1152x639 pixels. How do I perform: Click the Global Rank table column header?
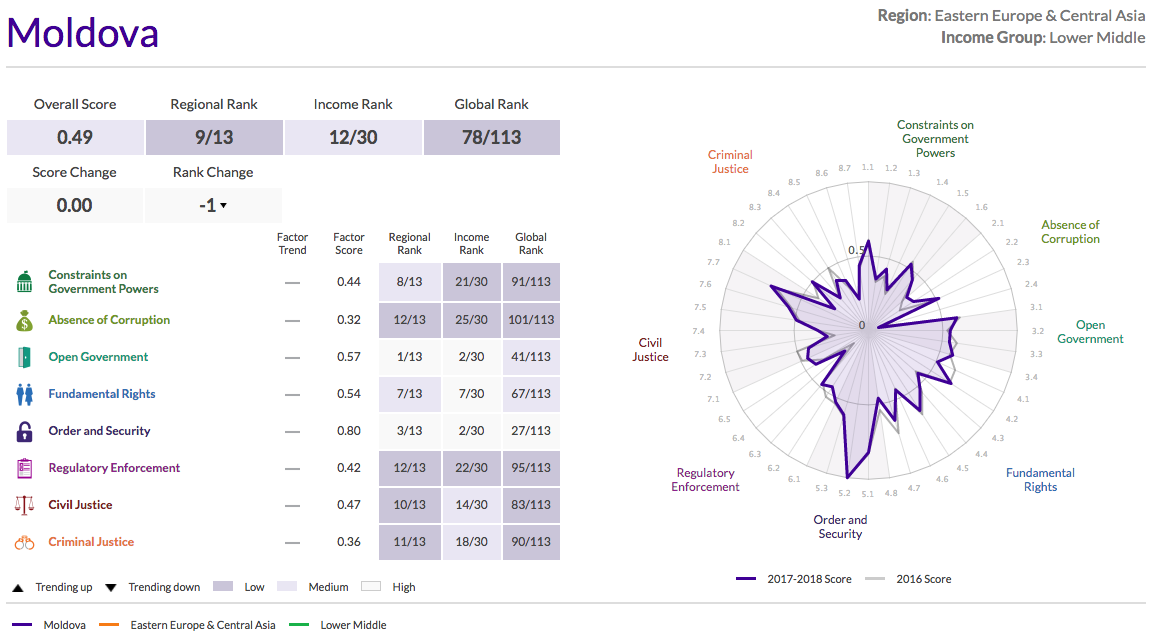(x=531, y=243)
